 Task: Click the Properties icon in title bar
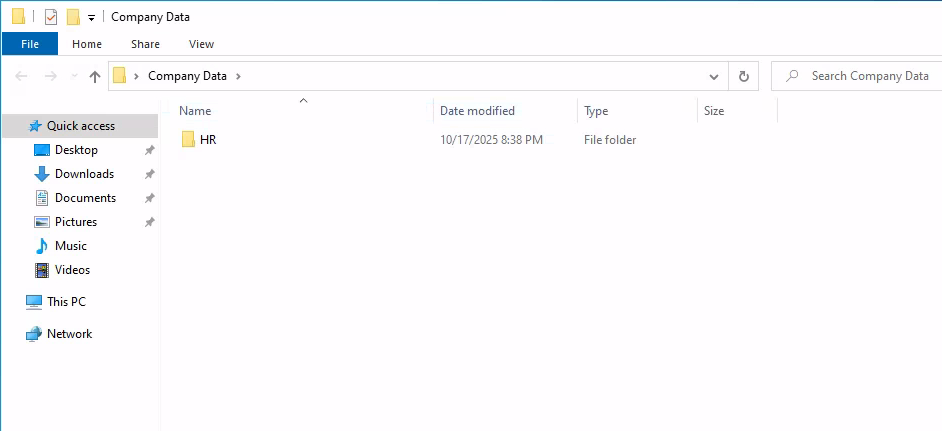click(x=51, y=16)
